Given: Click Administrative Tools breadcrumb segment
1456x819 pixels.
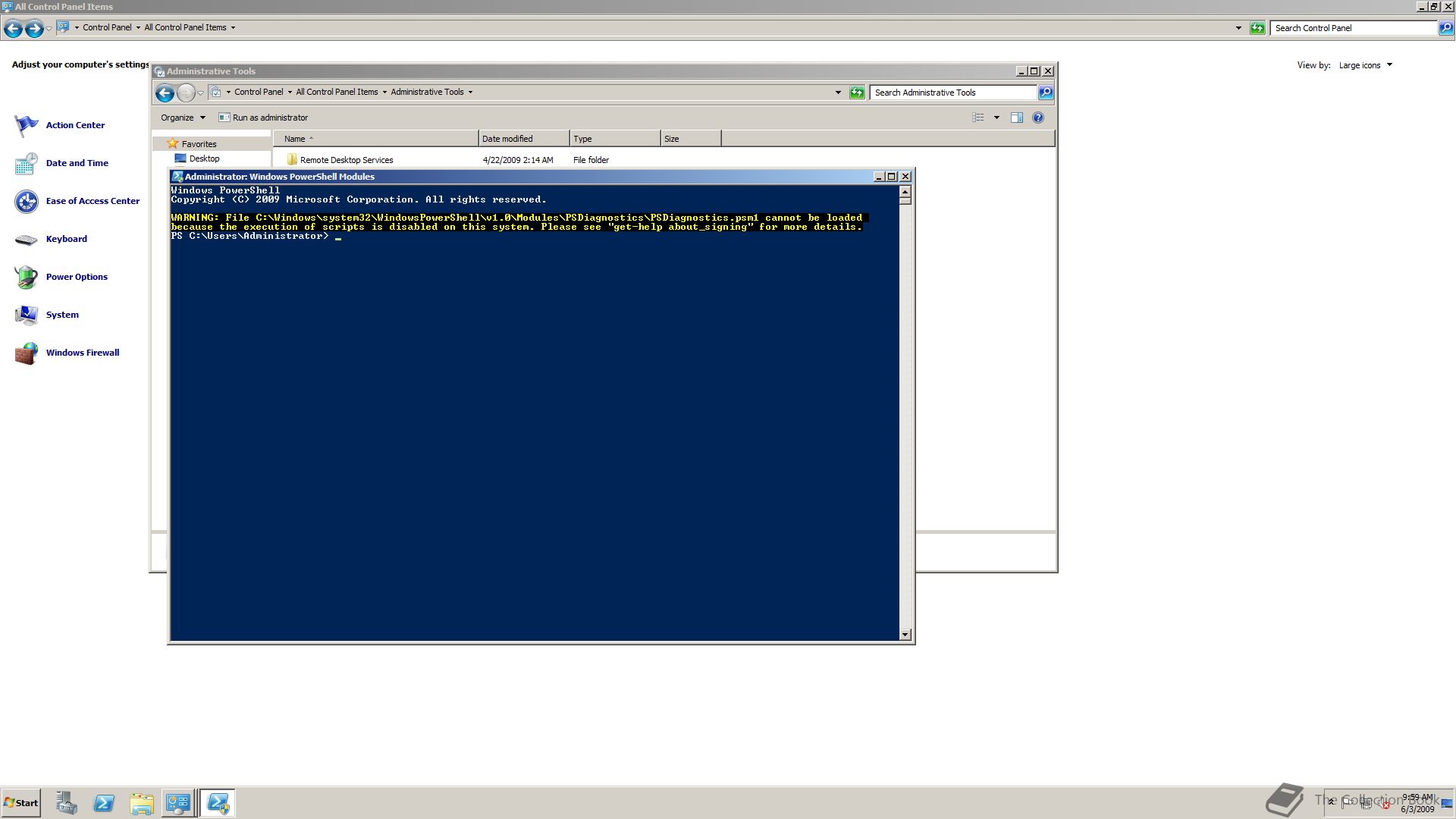Looking at the screenshot, I should tap(427, 92).
